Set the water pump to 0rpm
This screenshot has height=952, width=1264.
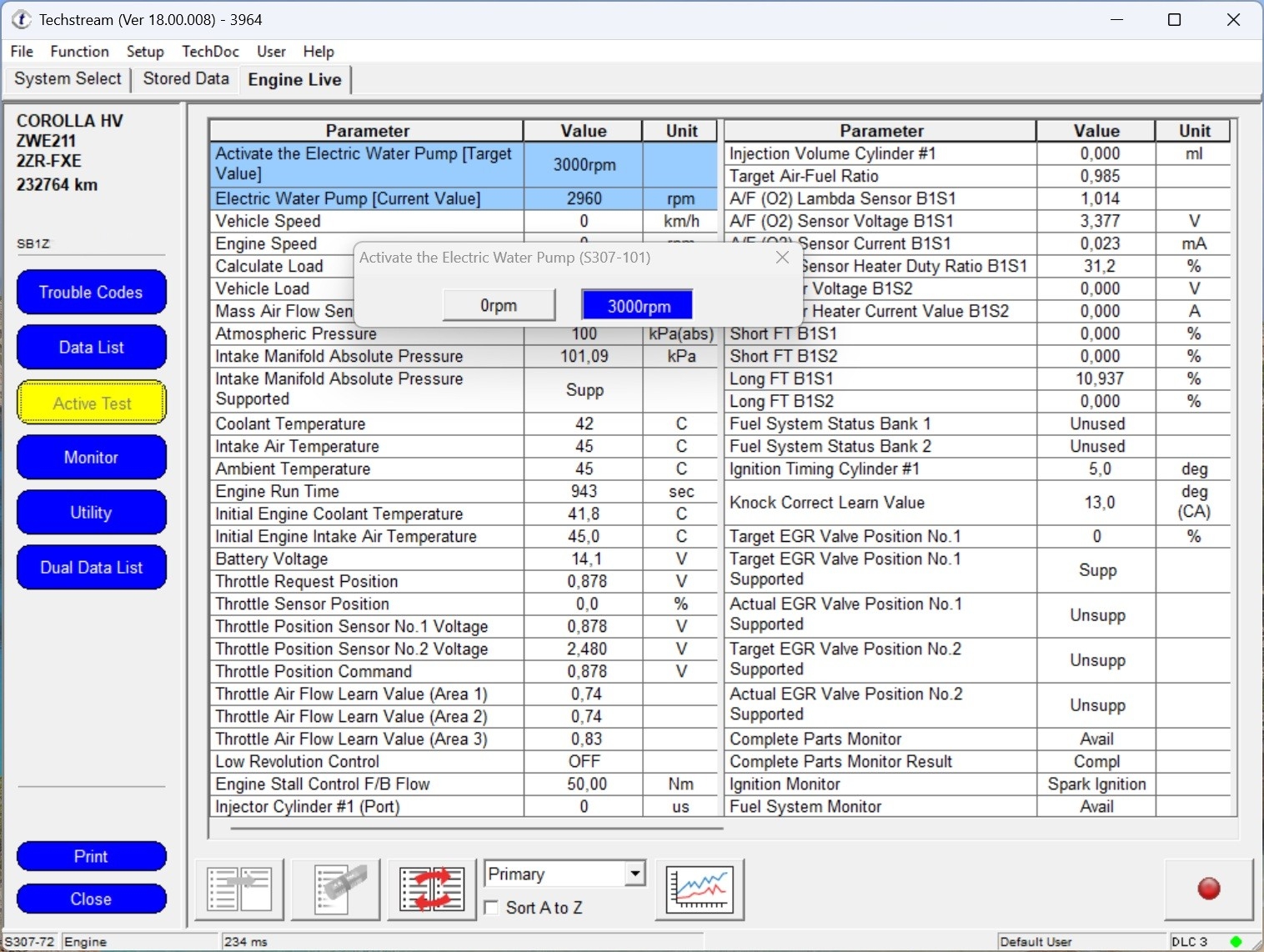tap(499, 305)
